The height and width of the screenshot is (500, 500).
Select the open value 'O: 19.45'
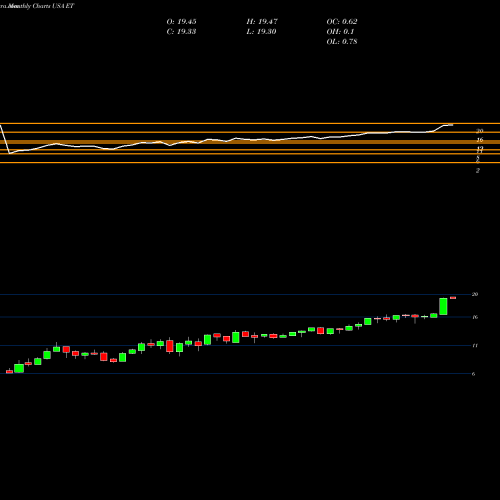point(181,22)
